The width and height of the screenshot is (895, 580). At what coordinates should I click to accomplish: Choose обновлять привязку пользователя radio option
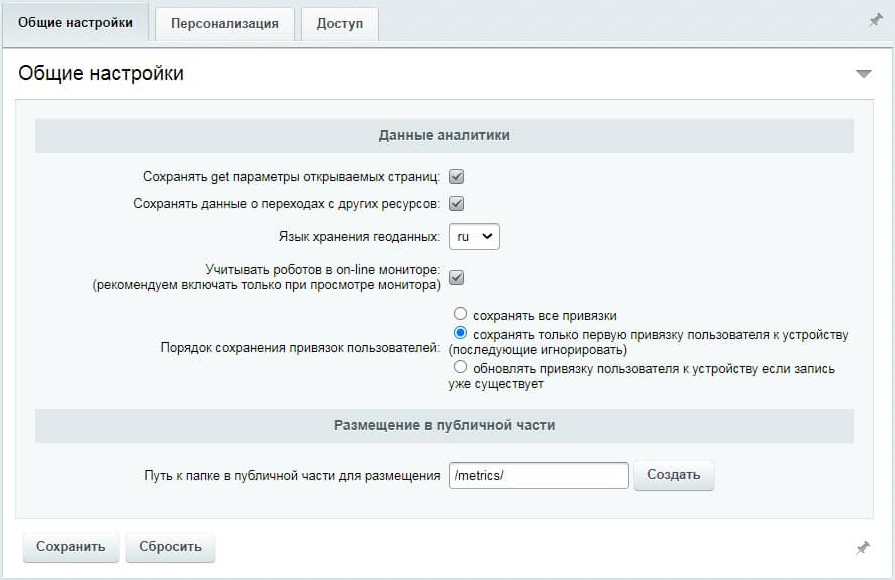click(460, 366)
